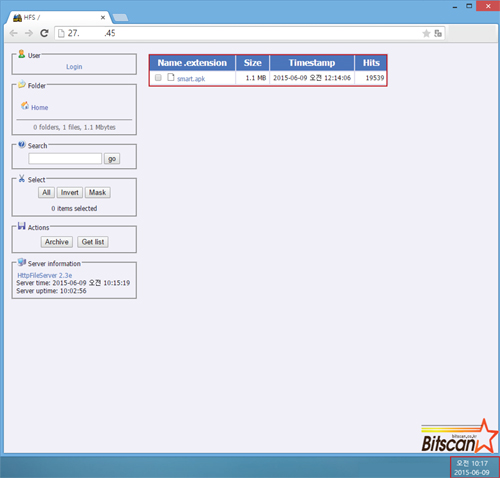Open the translate icon in address bar
The width and height of the screenshot is (500, 478).
(438, 33)
